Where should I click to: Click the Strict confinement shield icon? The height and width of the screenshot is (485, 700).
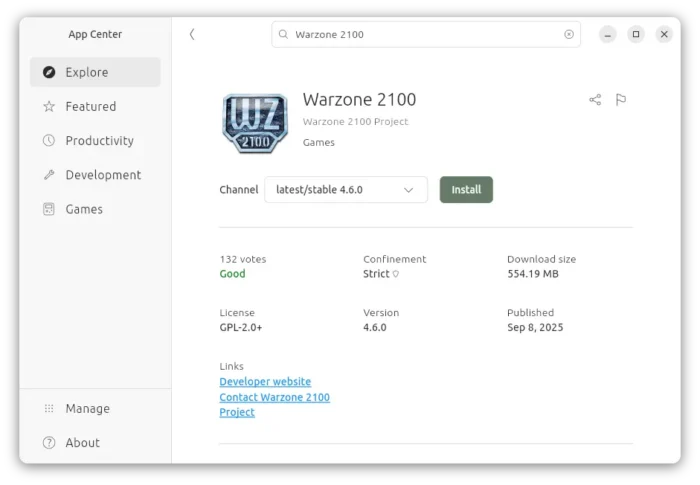pos(396,274)
